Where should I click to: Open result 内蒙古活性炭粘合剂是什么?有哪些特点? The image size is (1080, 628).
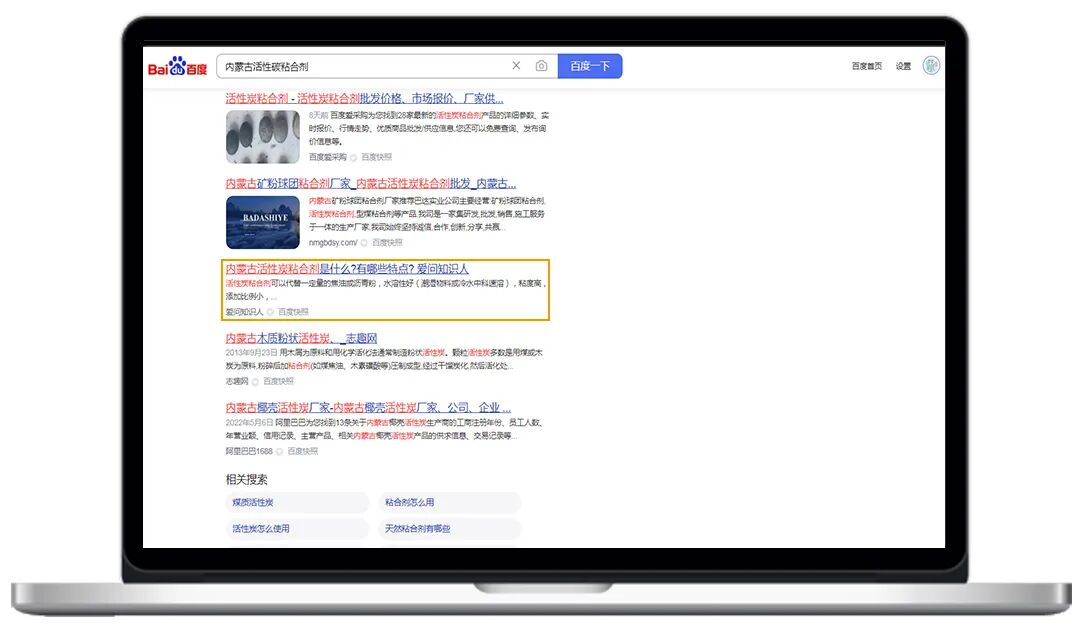tap(346, 269)
